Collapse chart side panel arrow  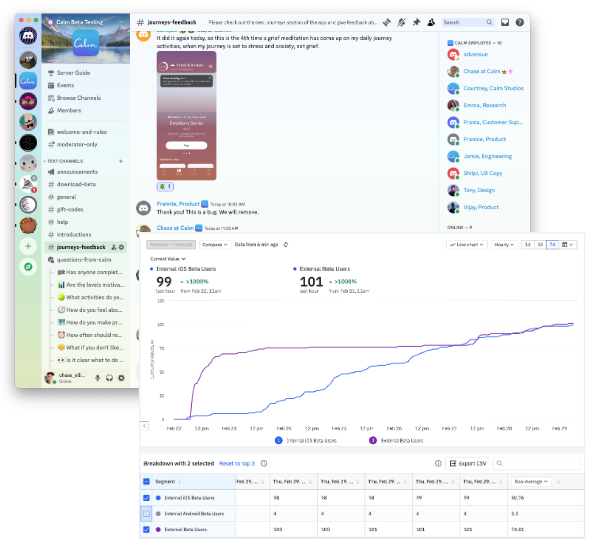145,426
